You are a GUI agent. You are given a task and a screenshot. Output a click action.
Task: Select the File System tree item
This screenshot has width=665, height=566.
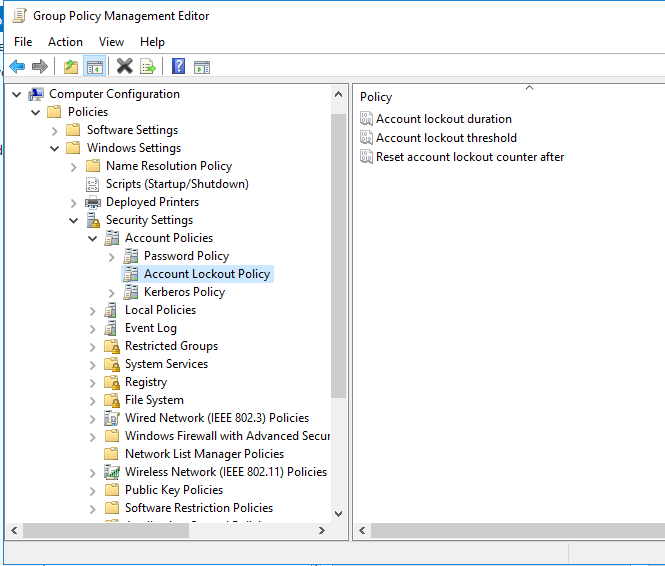pyautogui.click(x=154, y=400)
